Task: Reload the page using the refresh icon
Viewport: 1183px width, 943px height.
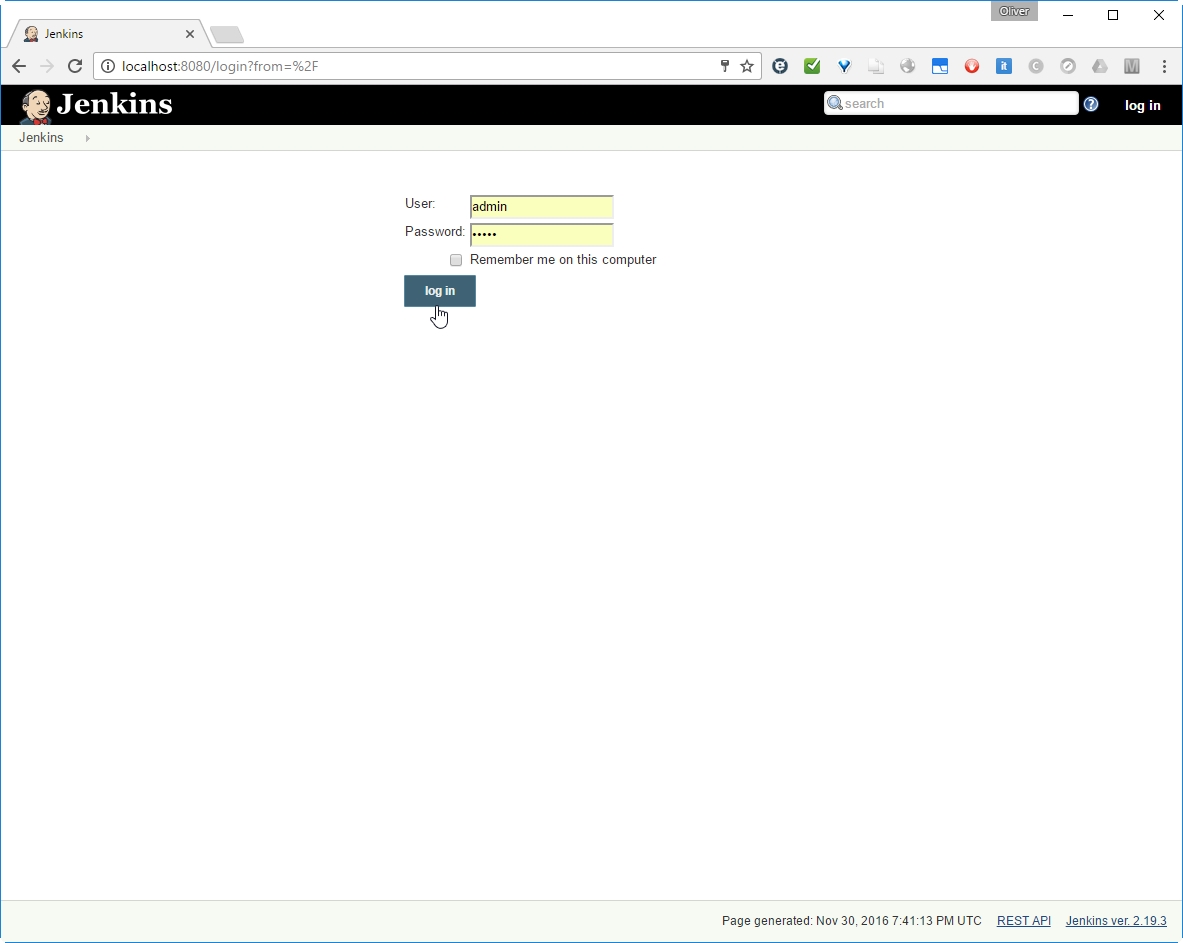Action: (x=74, y=66)
